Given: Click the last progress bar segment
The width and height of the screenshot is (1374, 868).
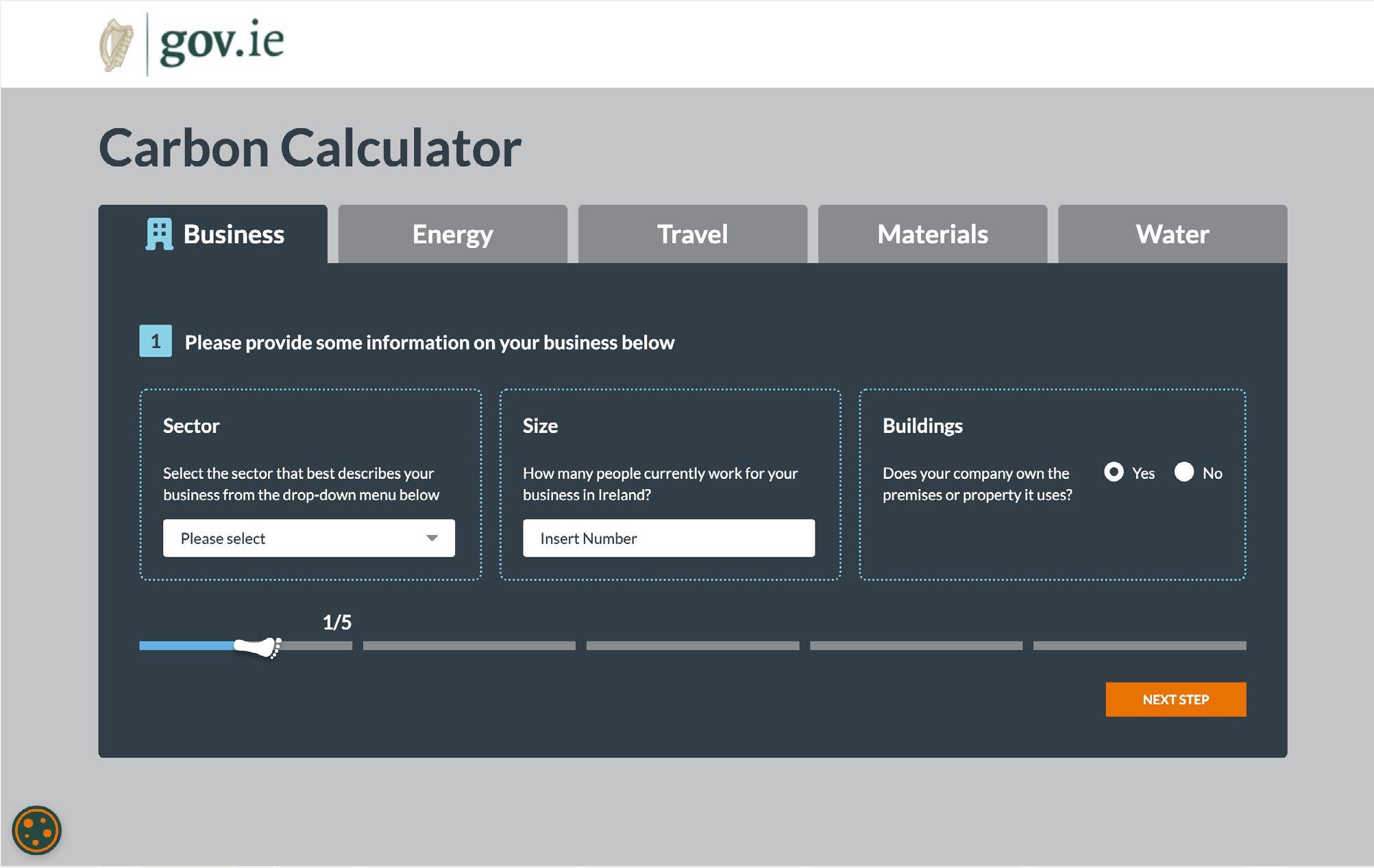Looking at the screenshot, I should tap(1139, 645).
